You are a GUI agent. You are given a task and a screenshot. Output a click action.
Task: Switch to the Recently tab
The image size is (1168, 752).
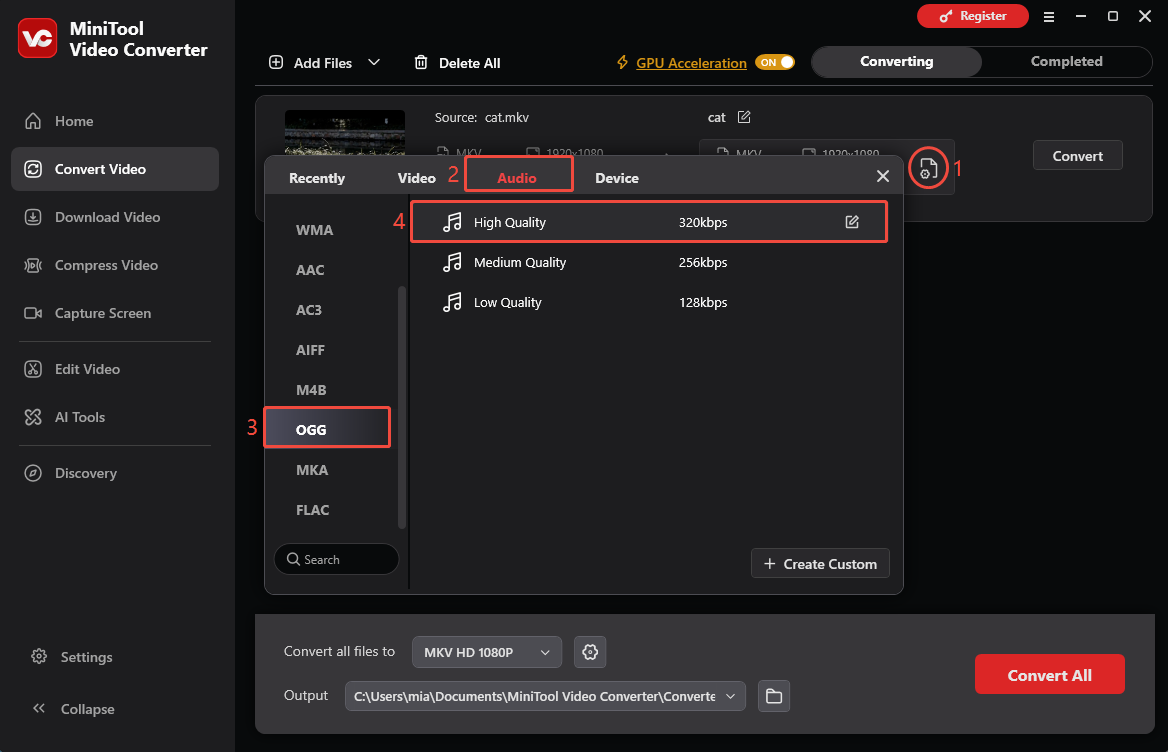click(x=317, y=178)
